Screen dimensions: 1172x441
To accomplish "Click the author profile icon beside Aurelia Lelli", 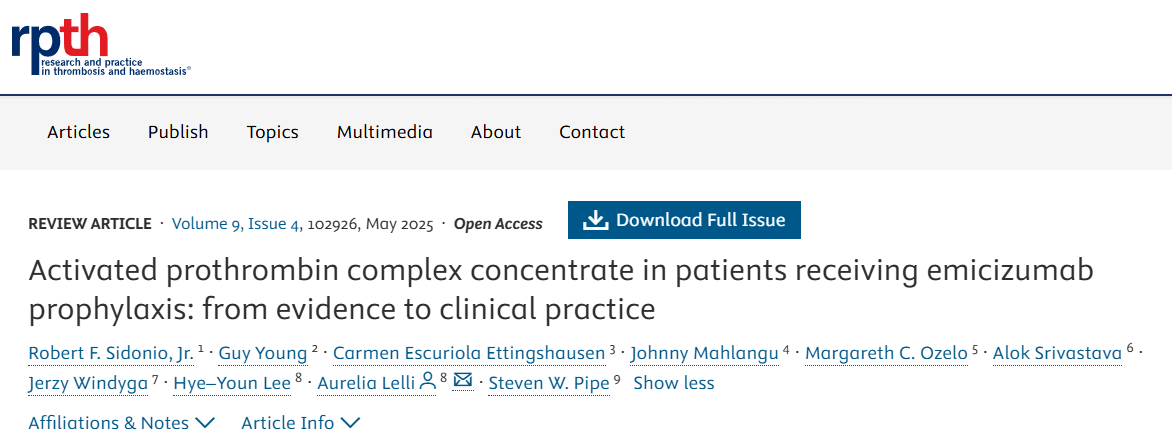I will pos(427,381).
